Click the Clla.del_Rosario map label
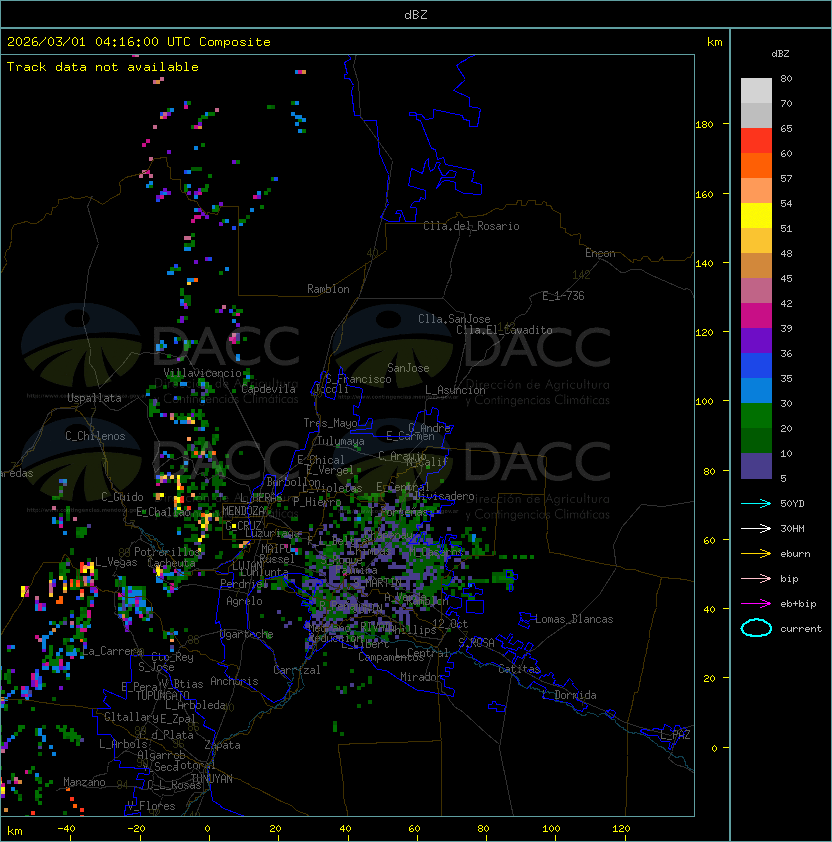 pyautogui.click(x=471, y=226)
